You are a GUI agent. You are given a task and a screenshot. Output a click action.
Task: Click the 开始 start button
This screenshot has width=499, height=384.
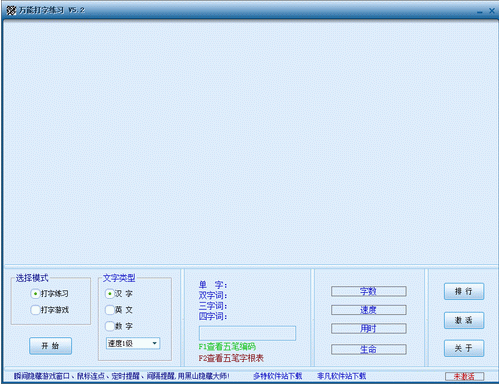click(x=50, y=346)
